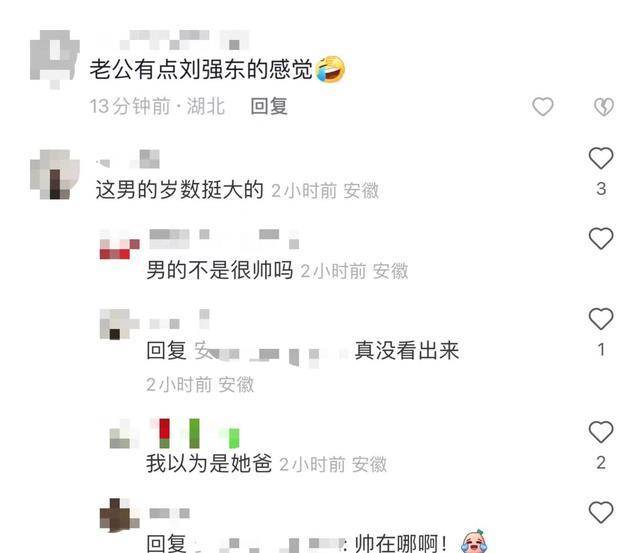
Task: Open red avatar beside 男的不是很帅吗
Action: click(120, 244)
